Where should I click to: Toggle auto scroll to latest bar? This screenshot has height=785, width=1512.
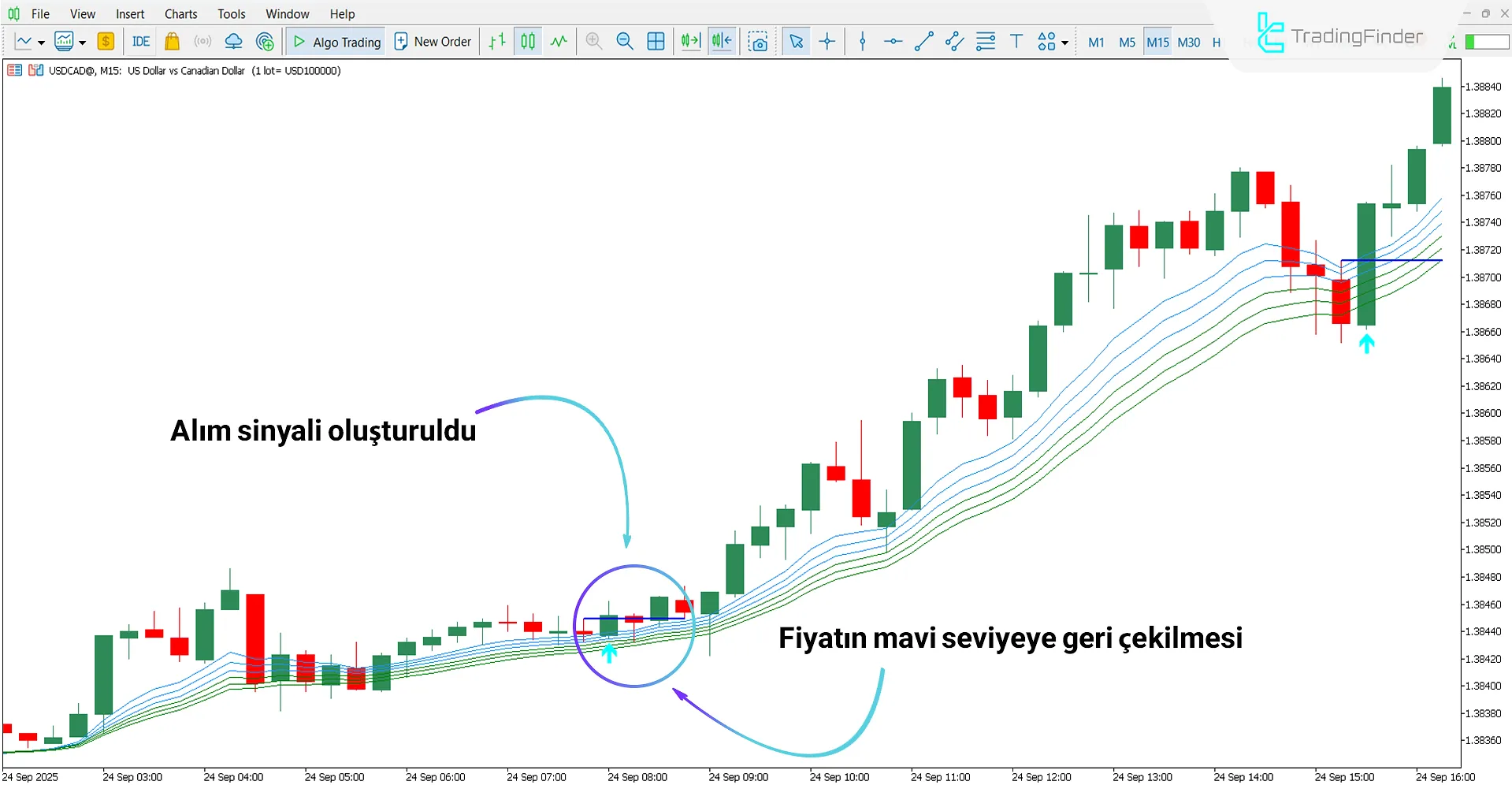pos(690,41)
